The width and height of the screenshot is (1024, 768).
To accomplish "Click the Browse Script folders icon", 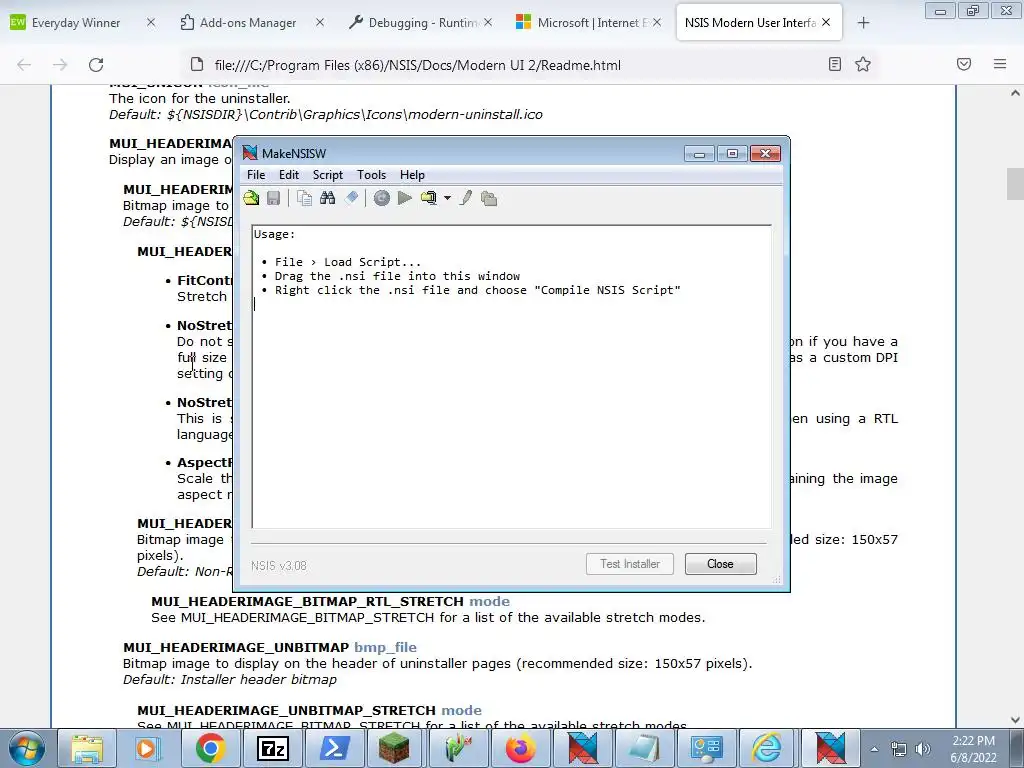I will tap(489, 198).
